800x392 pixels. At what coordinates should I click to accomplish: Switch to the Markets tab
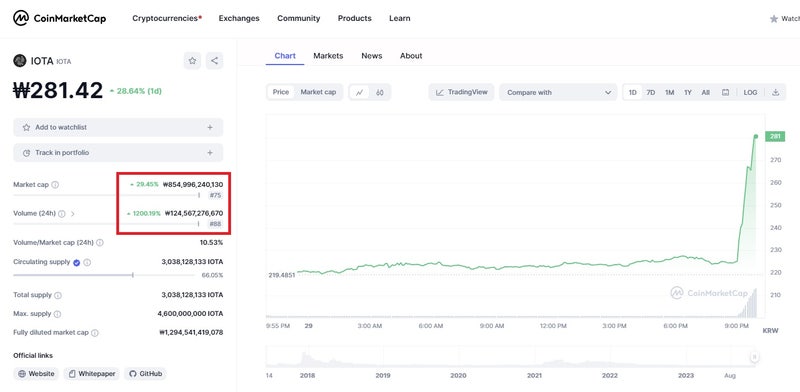[x=328, y=56]
